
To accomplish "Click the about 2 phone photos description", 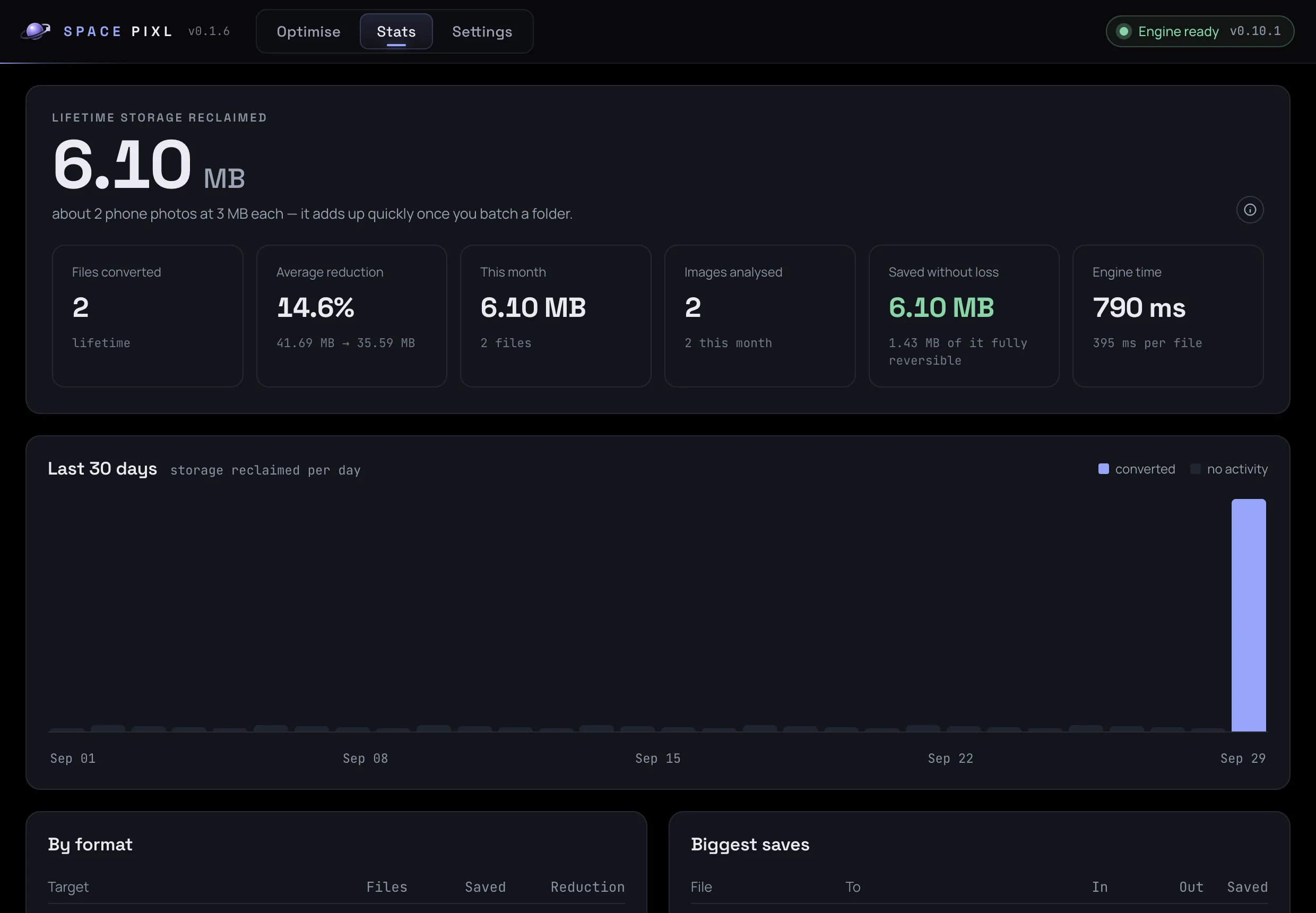I will 312,214.
